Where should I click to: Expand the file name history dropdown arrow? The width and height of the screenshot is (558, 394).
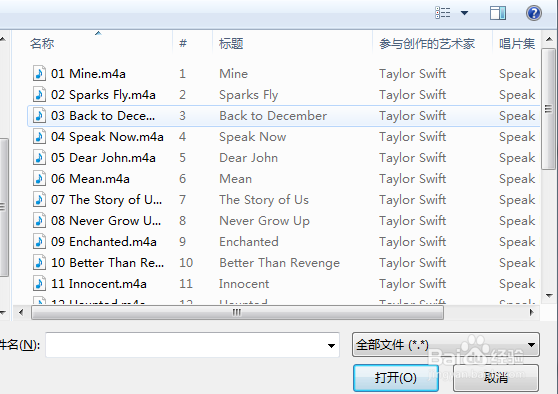(x=331, y=345)
